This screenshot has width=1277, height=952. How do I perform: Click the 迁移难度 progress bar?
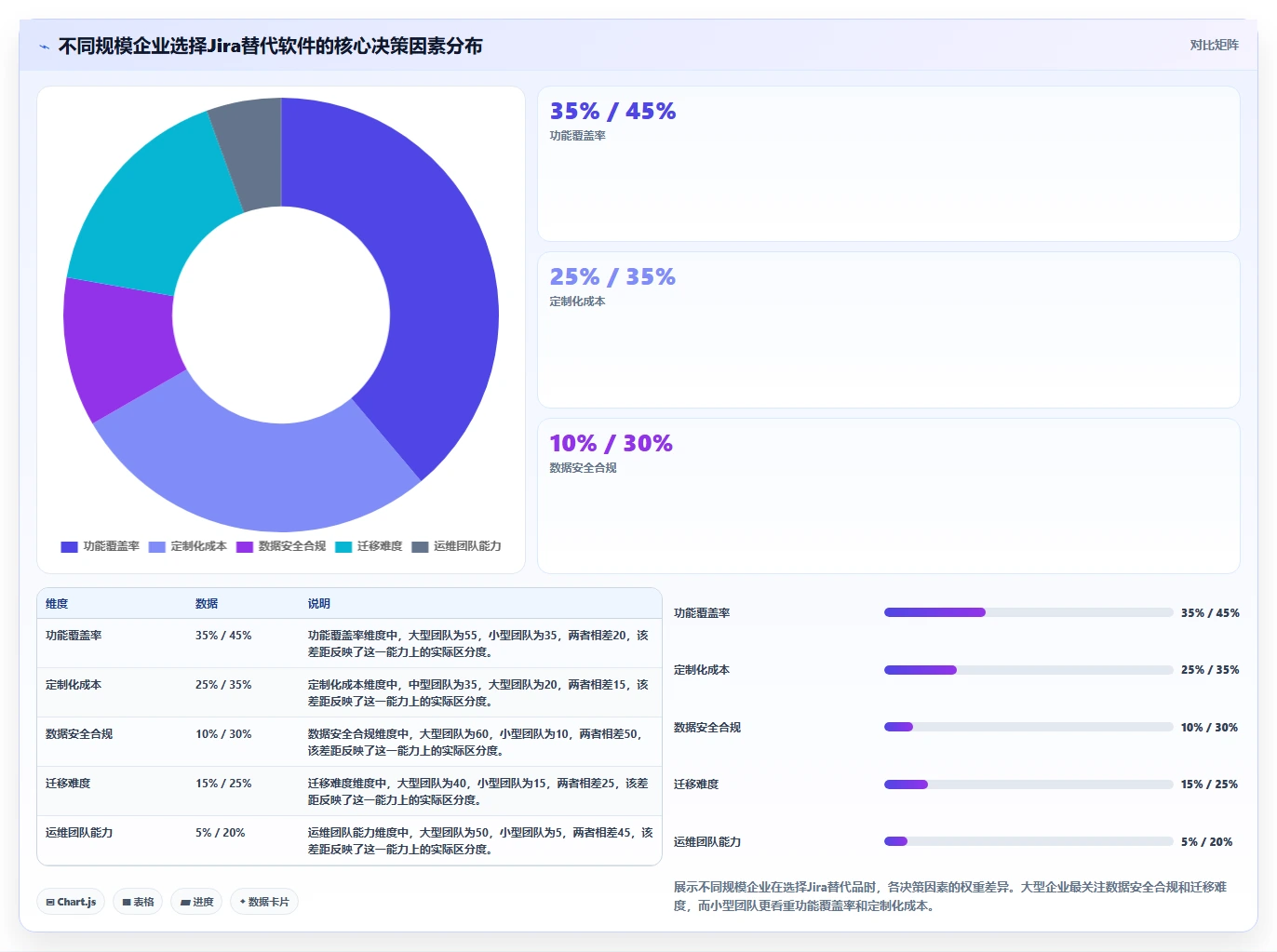(1028, 784)
